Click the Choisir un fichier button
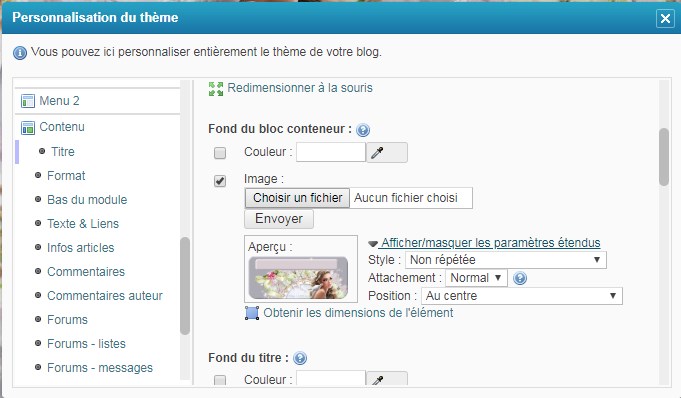 tap(297, 198)
